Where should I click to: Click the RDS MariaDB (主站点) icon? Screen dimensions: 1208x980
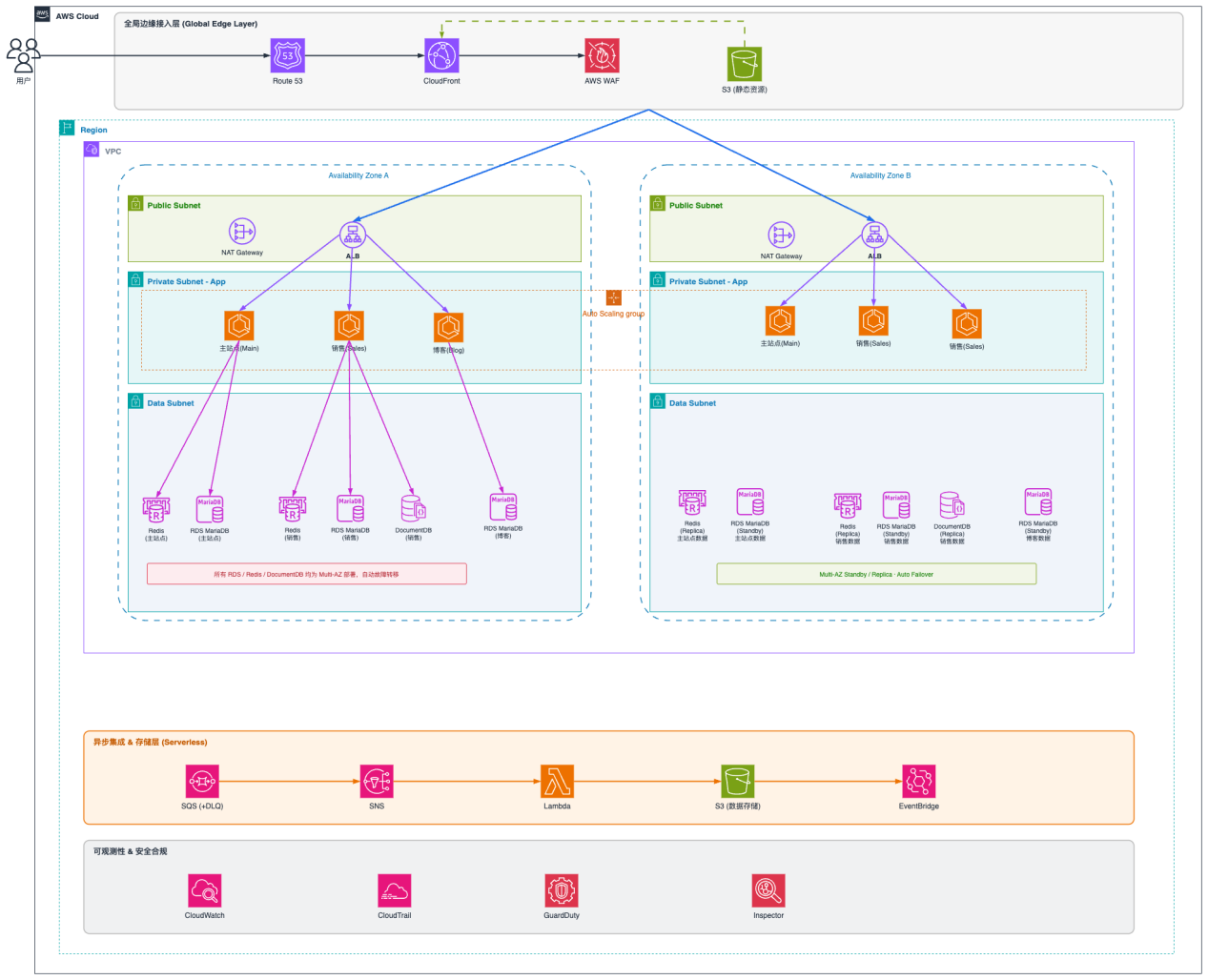tap(210, 510)
